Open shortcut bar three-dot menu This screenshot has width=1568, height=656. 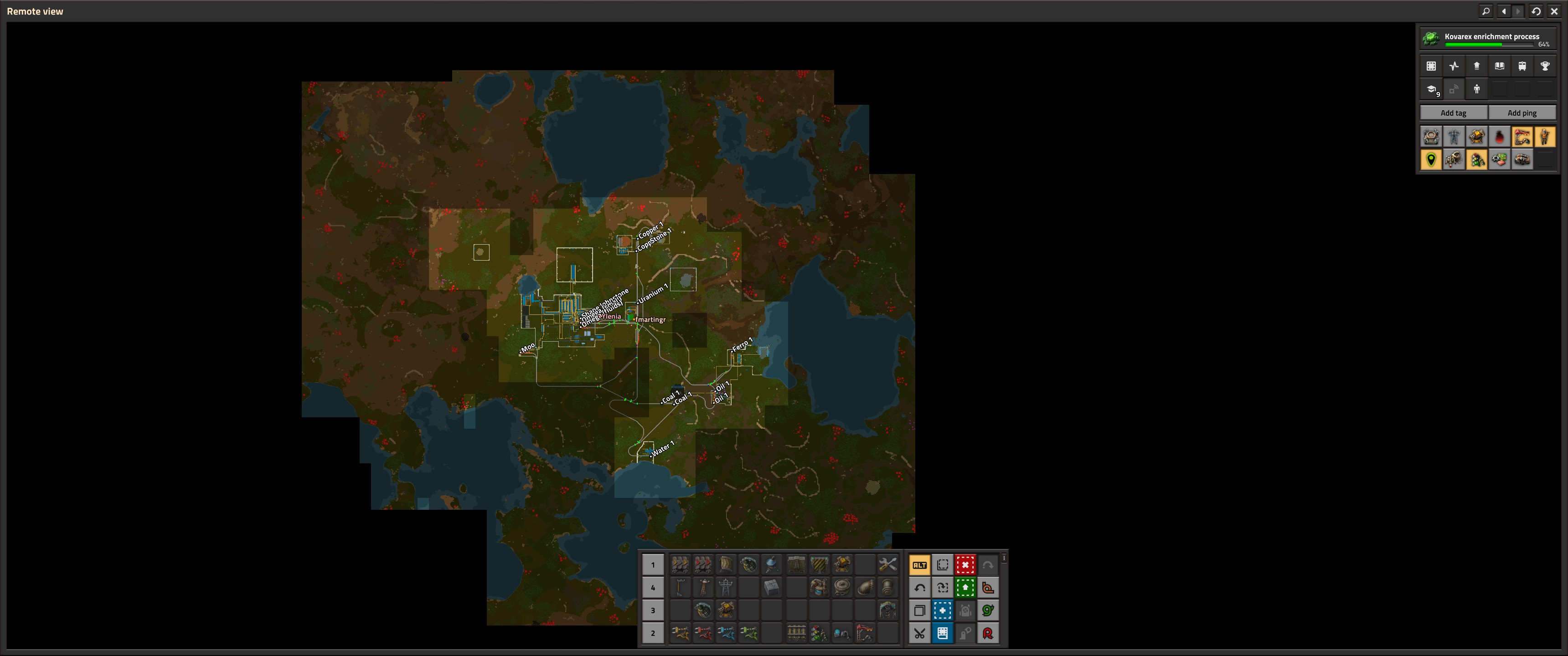[1004, 558]
